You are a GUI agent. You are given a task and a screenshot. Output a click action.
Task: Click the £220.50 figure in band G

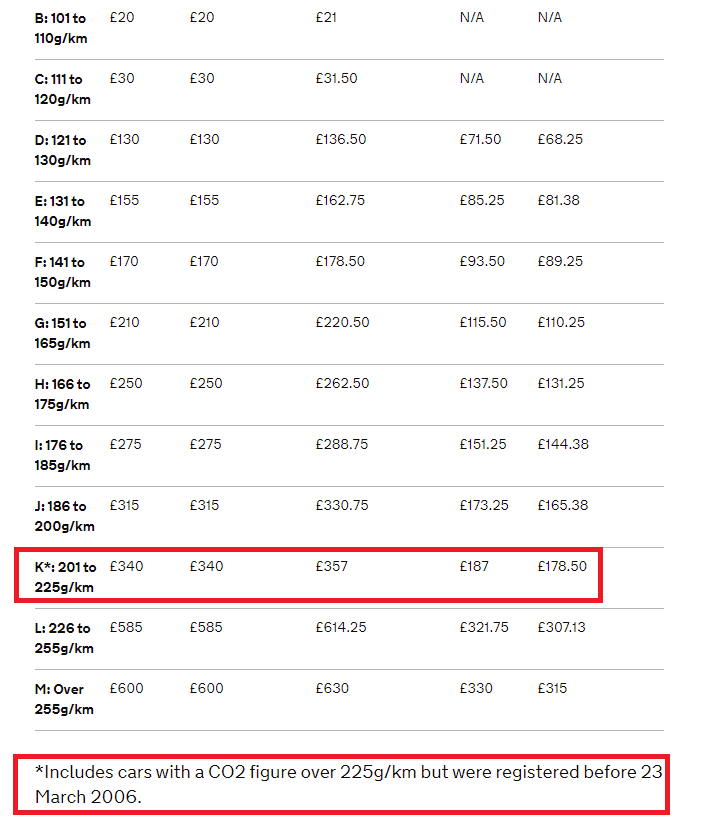(342, 322)
